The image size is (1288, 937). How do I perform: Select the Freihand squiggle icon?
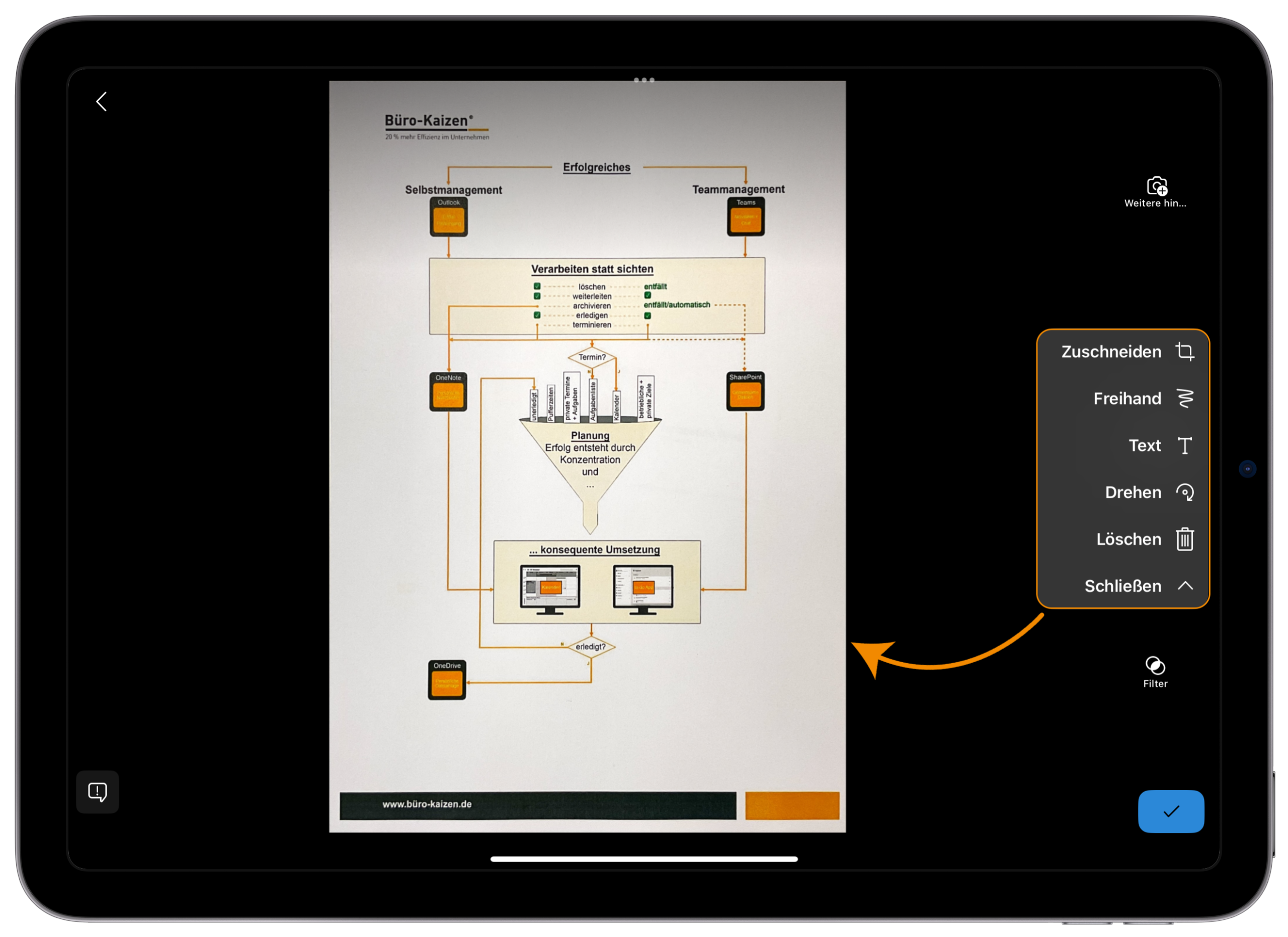(x=1185, y=399)
